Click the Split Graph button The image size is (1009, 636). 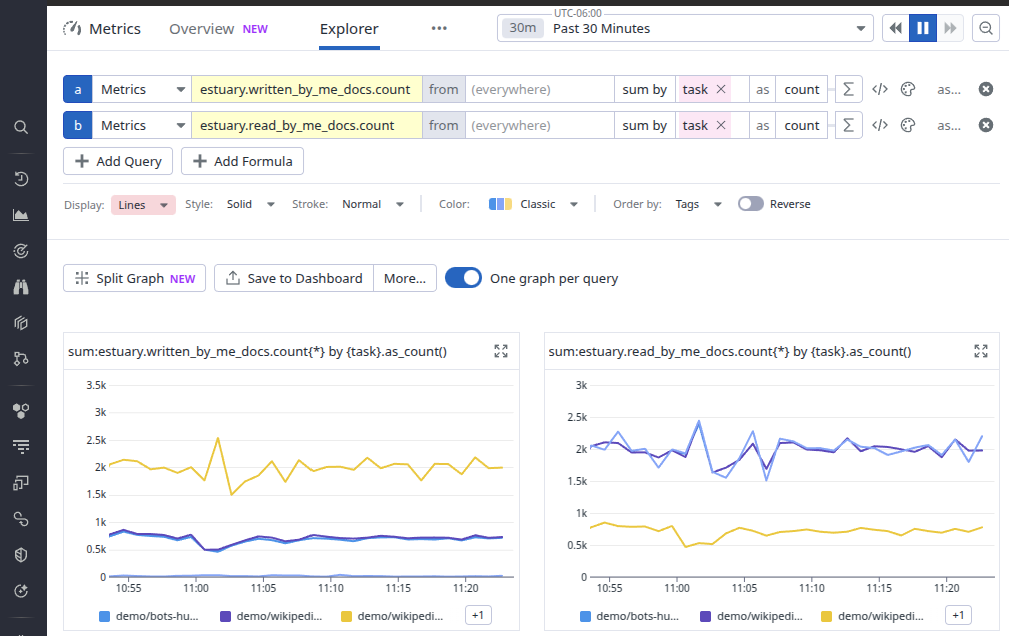134,278
